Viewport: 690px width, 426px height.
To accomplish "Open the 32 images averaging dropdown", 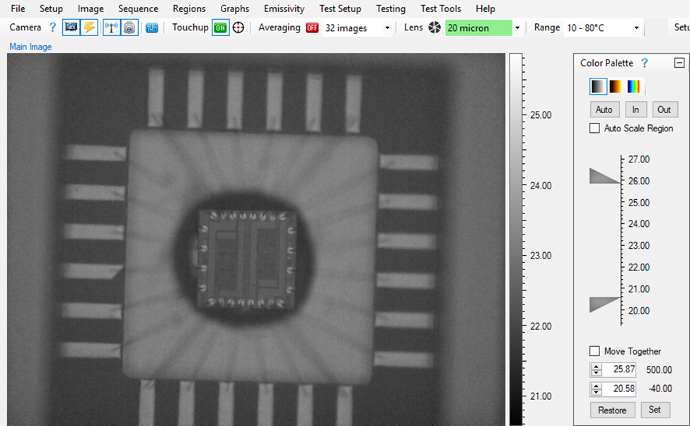I will pos(387,28).
